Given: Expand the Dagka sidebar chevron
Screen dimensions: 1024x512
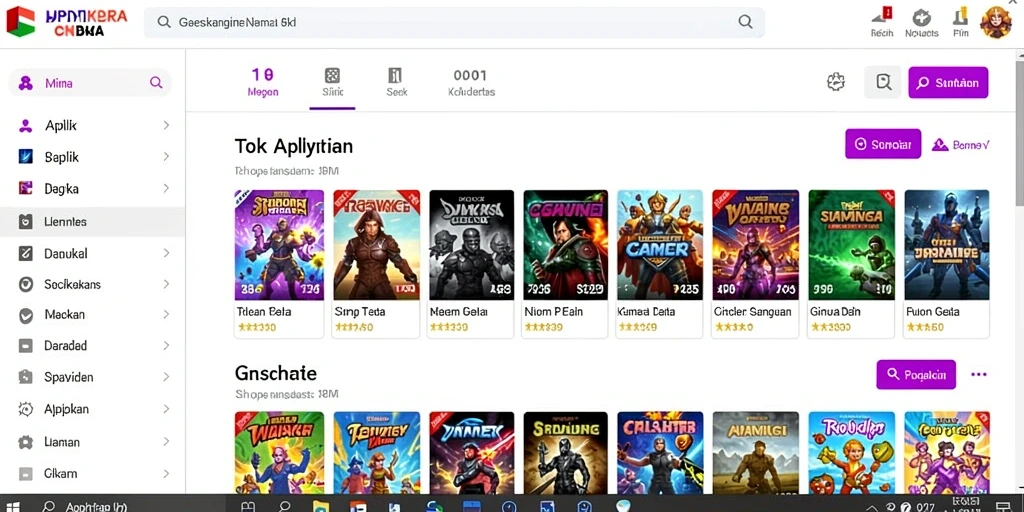Looking at the screenshot, I should pyautogui.click(x=166, y=189).
